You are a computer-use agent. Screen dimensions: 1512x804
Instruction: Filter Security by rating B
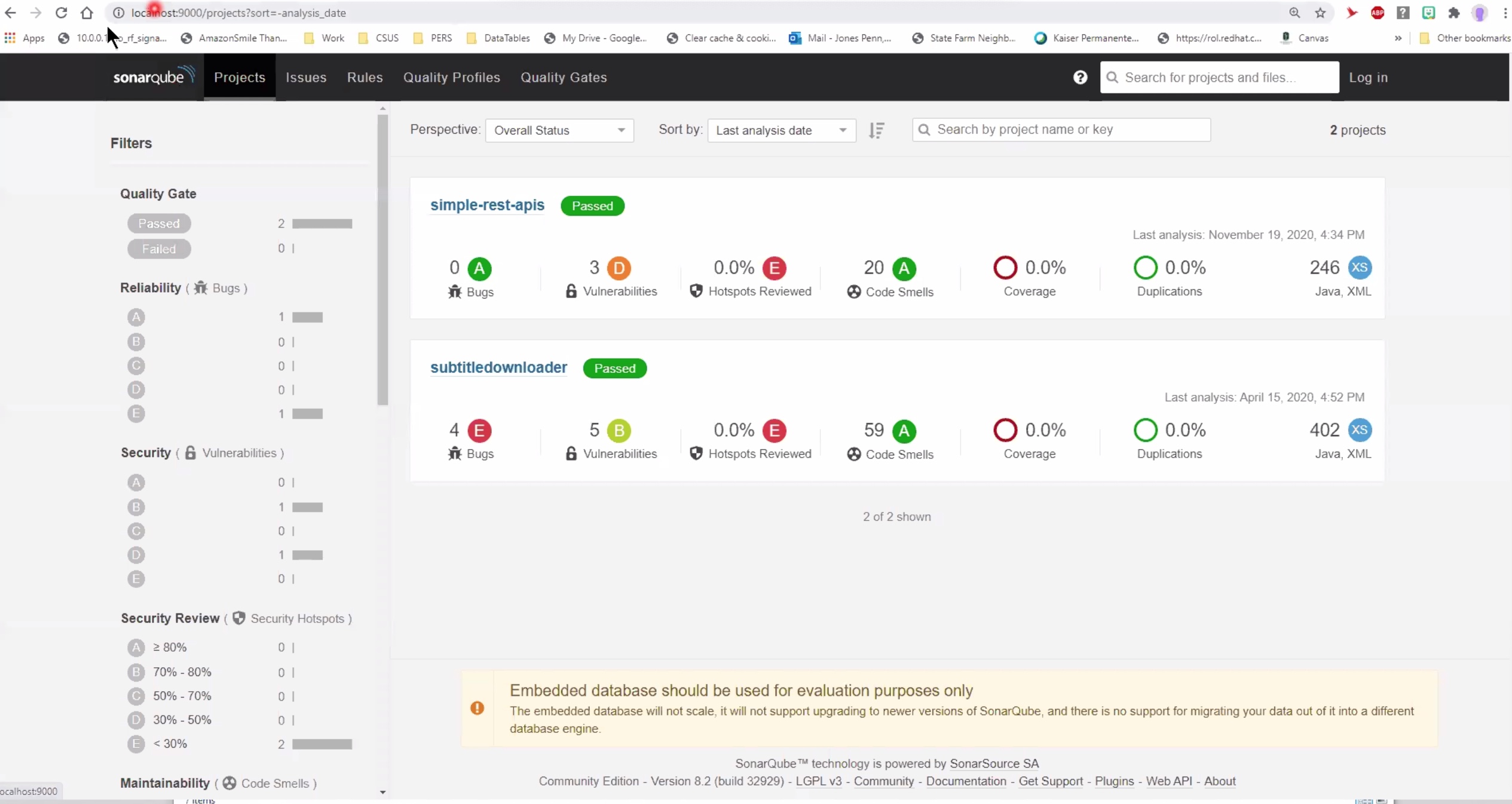[x=136, y=507]
